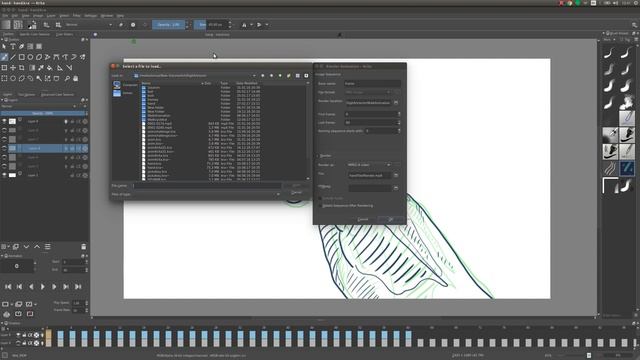Toggle visibility eye of the topmost layer
Screen dimensions: 640x360
tap(4, 122)
